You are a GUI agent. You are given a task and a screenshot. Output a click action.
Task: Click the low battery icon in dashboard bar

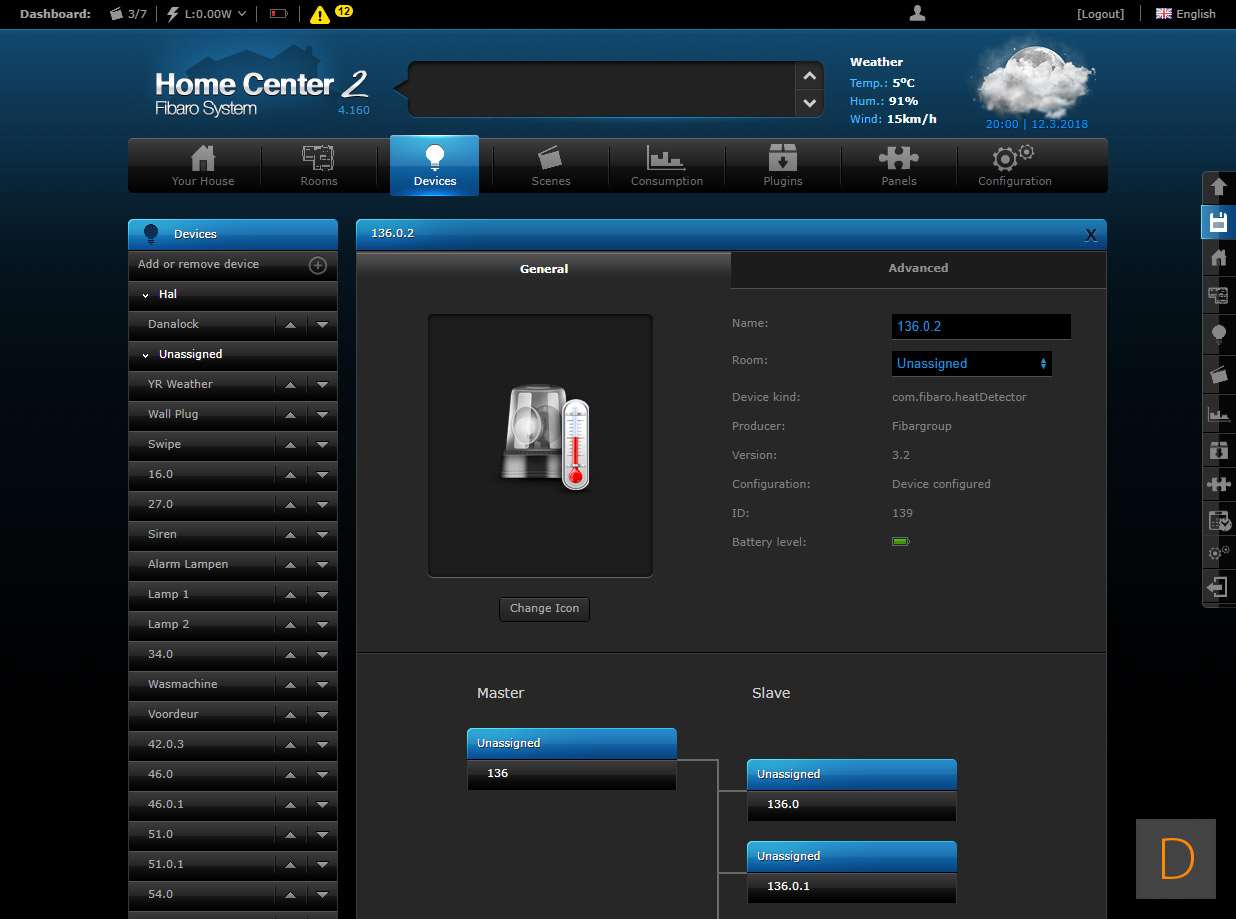click(x=278, y=14)
